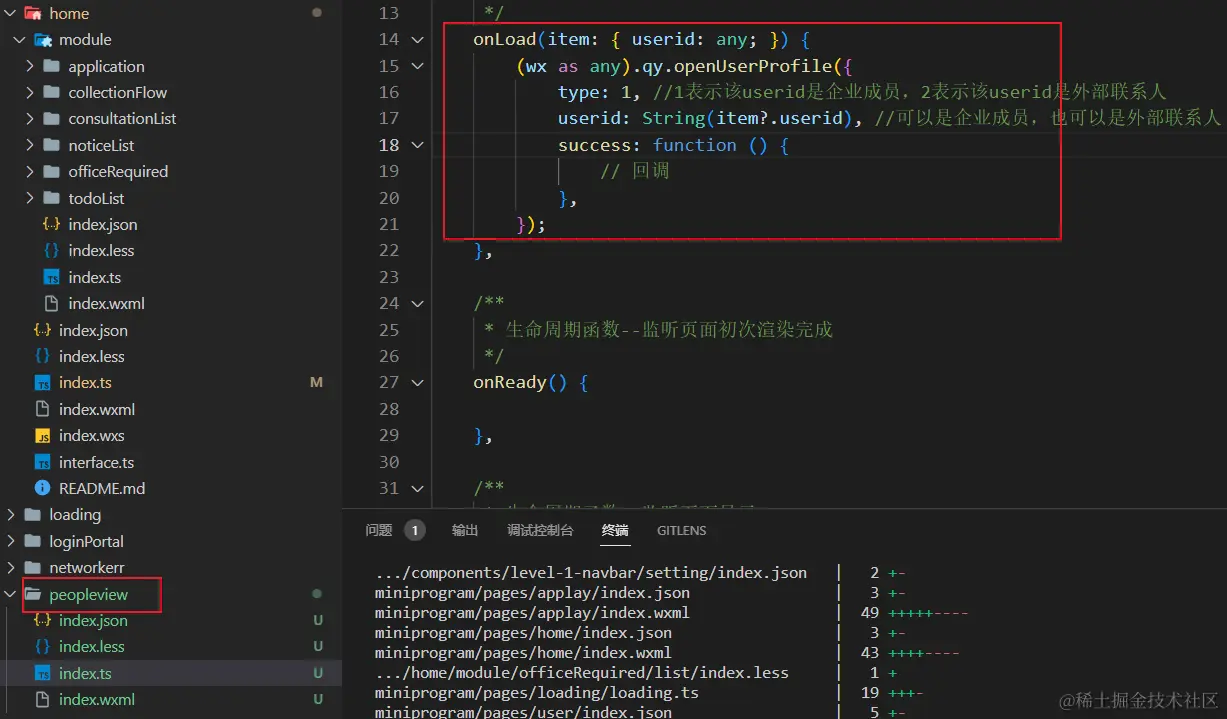Click file icon of peopleview index.wxml
This screenshot has height=719, width=1227.
click(42, 700)
